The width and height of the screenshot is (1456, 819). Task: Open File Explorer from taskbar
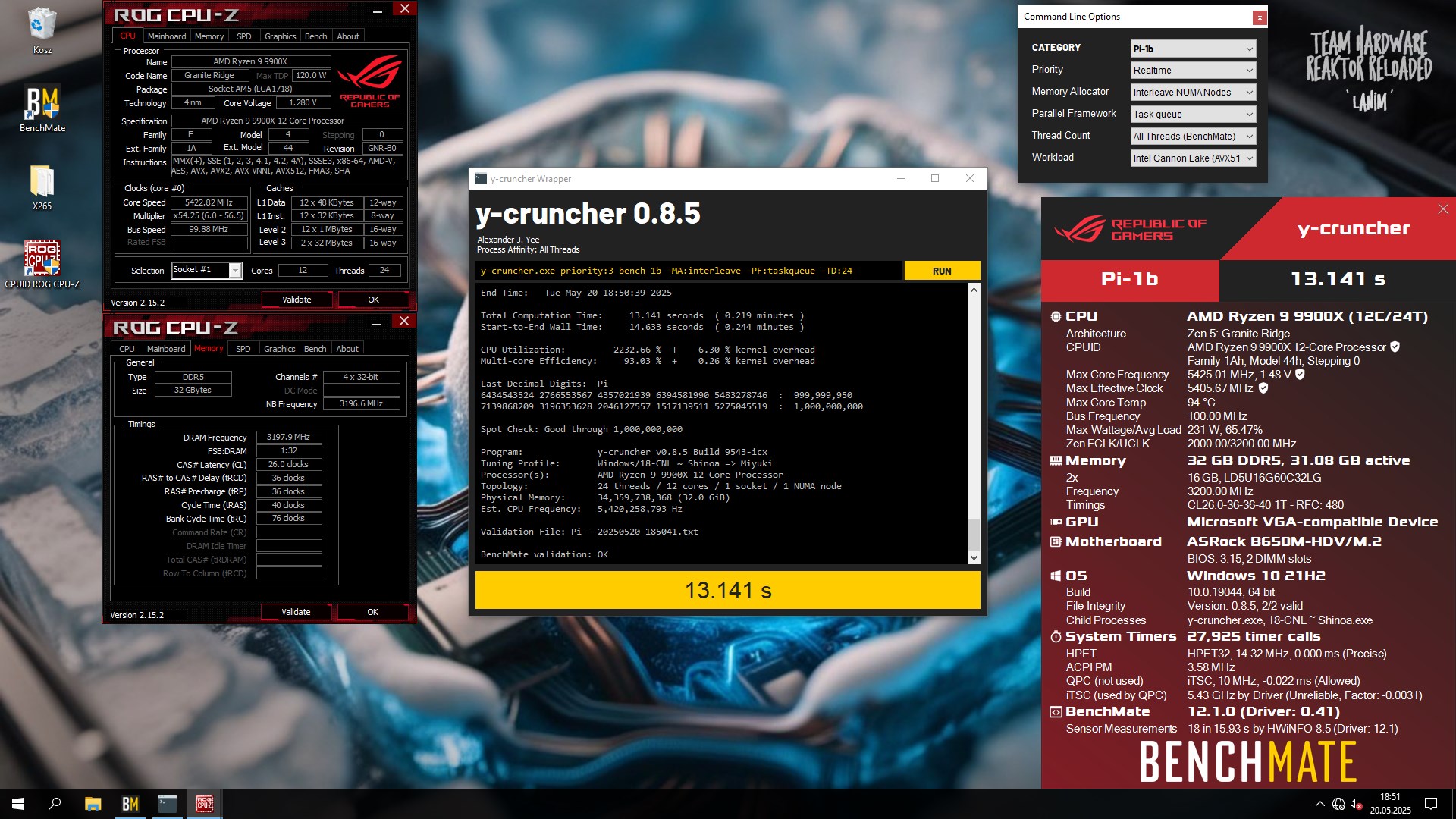[93, 804]
